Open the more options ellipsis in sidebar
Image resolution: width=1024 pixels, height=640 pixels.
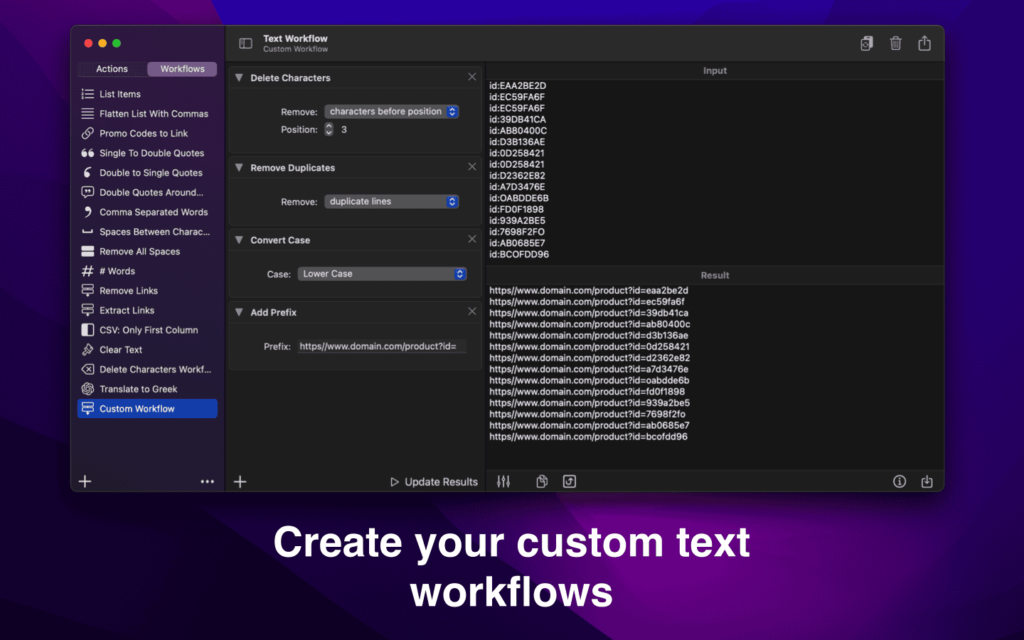207,481
